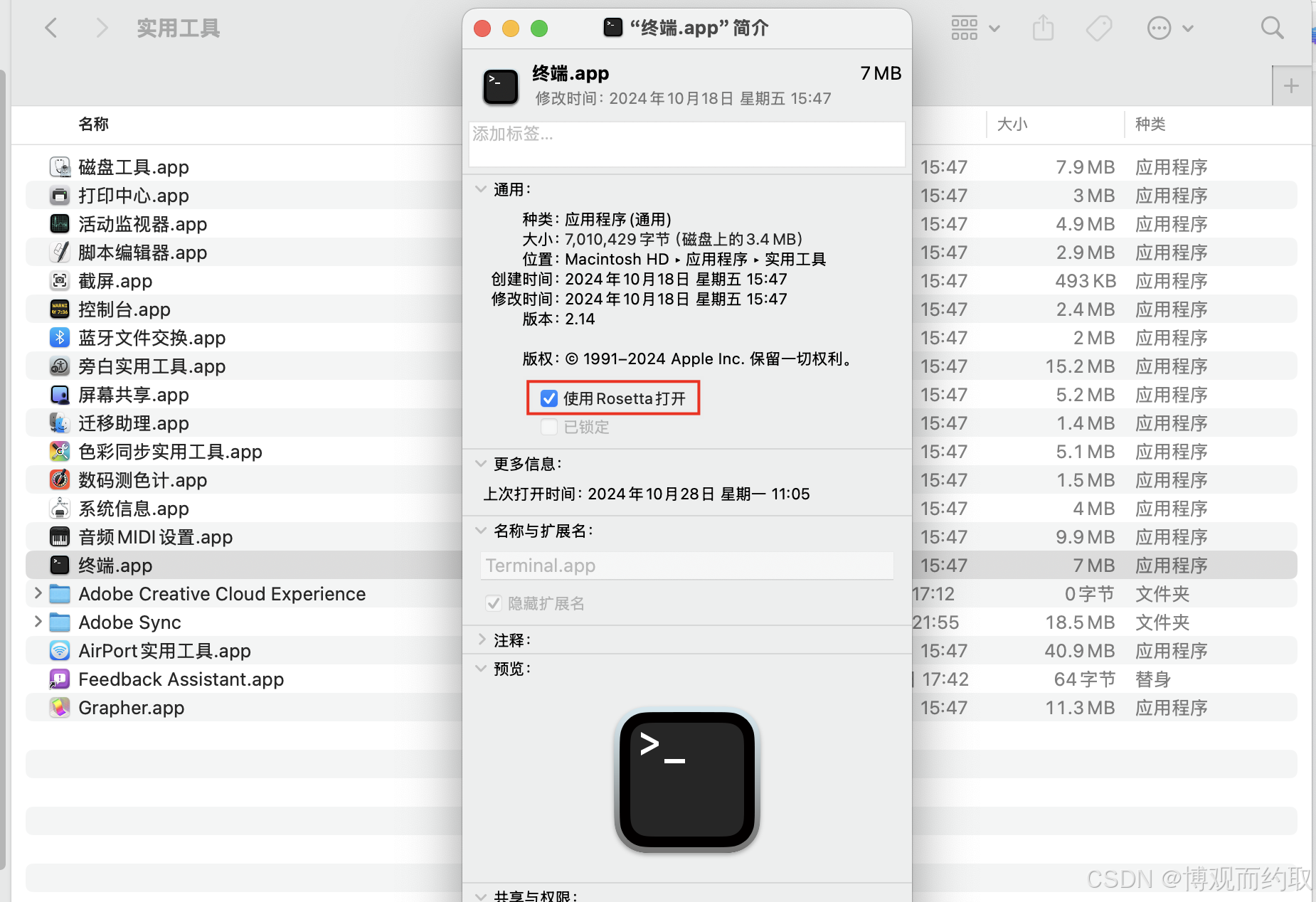Close the 终端.app info window
1316x902 pixels.
[x=482, y=28]
